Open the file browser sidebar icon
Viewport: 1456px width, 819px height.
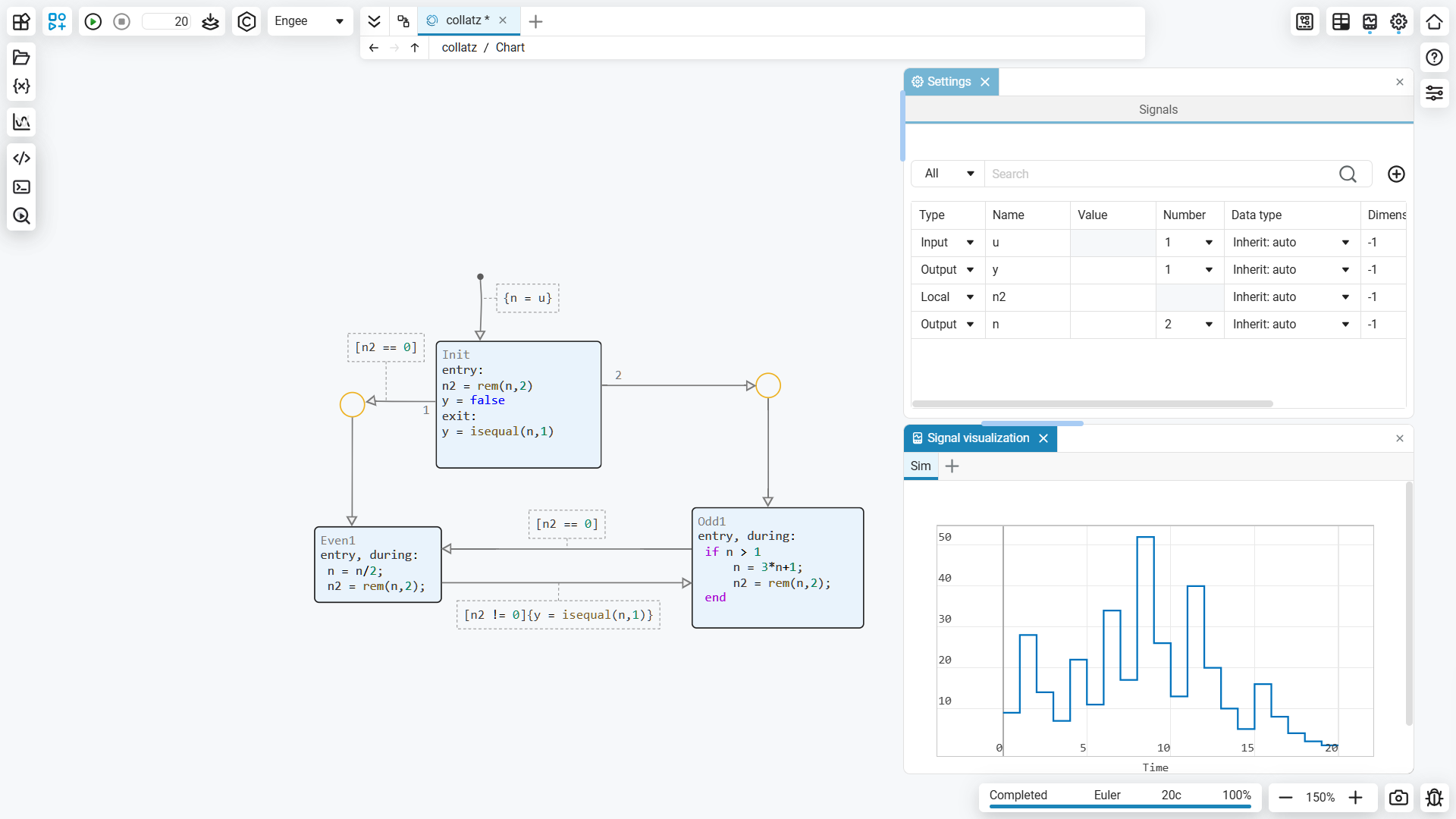coord(21,58)
